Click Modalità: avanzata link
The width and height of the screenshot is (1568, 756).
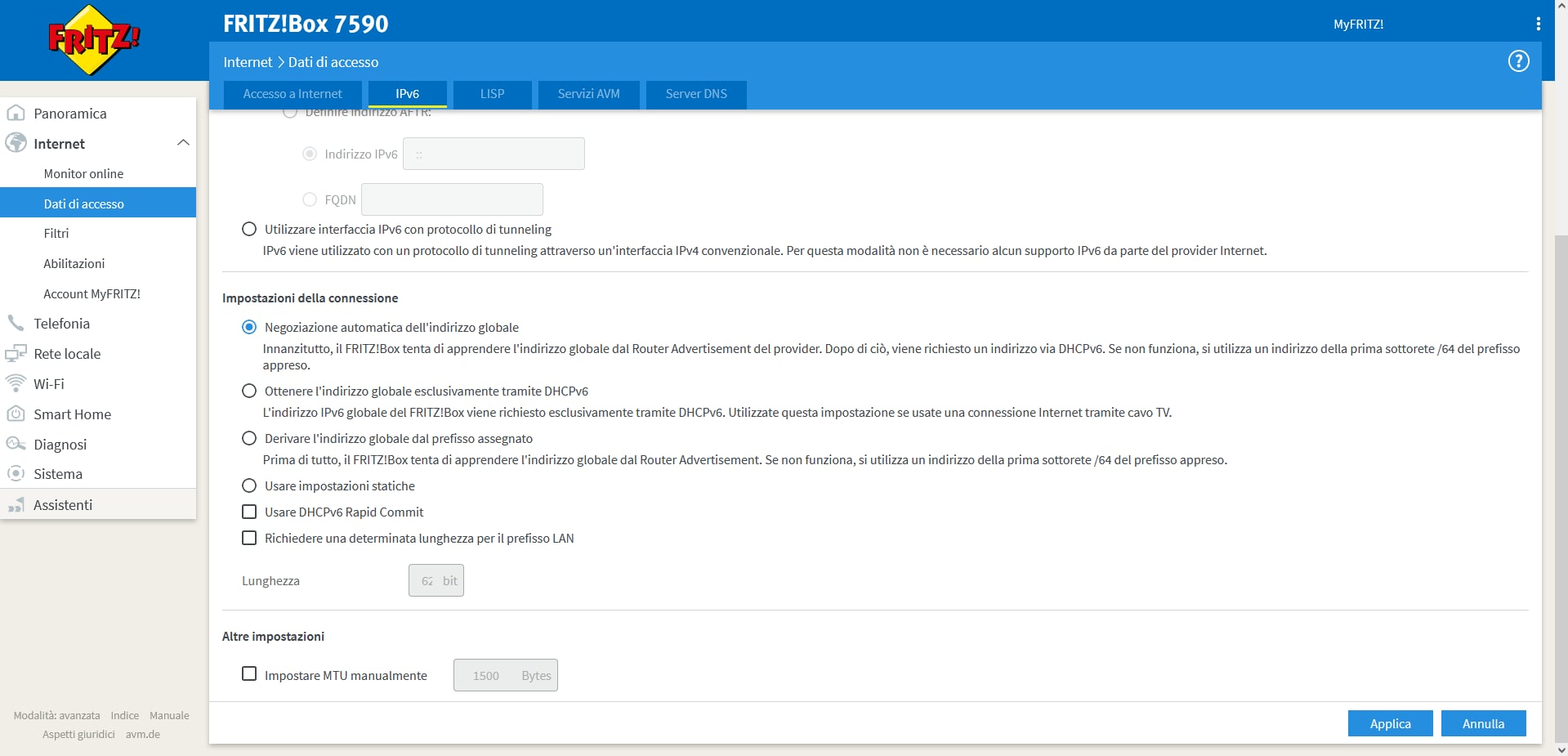point(56,715)
